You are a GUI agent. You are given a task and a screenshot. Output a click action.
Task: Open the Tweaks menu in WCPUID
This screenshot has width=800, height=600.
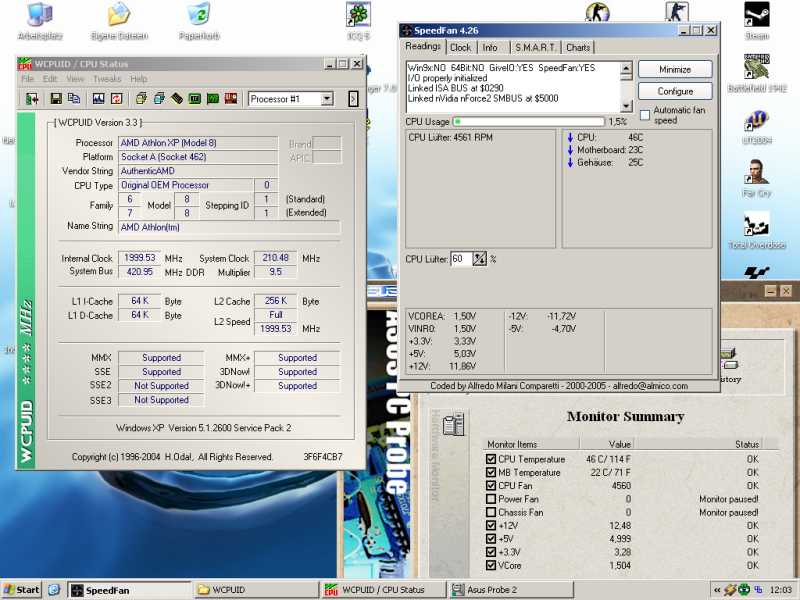pos(106,79)
